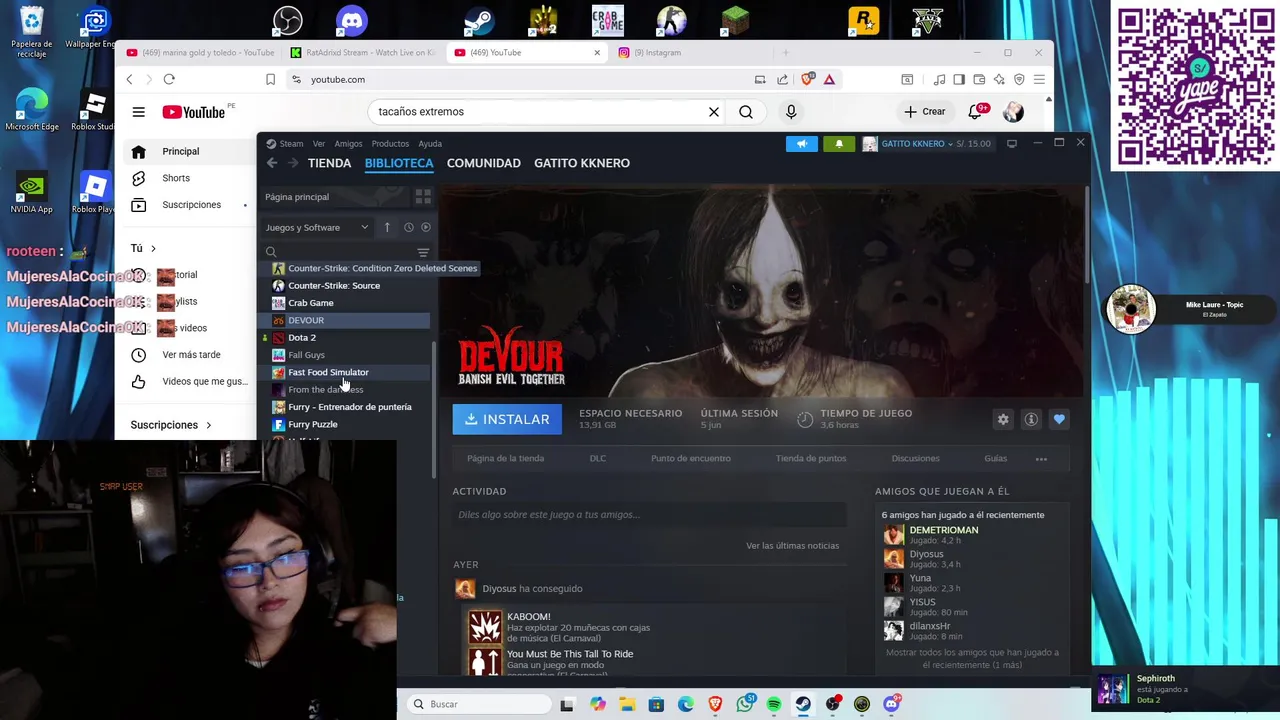The height and width of the screenshot is (720, 1280).
Task: Click the INSTALAR button for DEVOUR
Action: tap(507, 420)
